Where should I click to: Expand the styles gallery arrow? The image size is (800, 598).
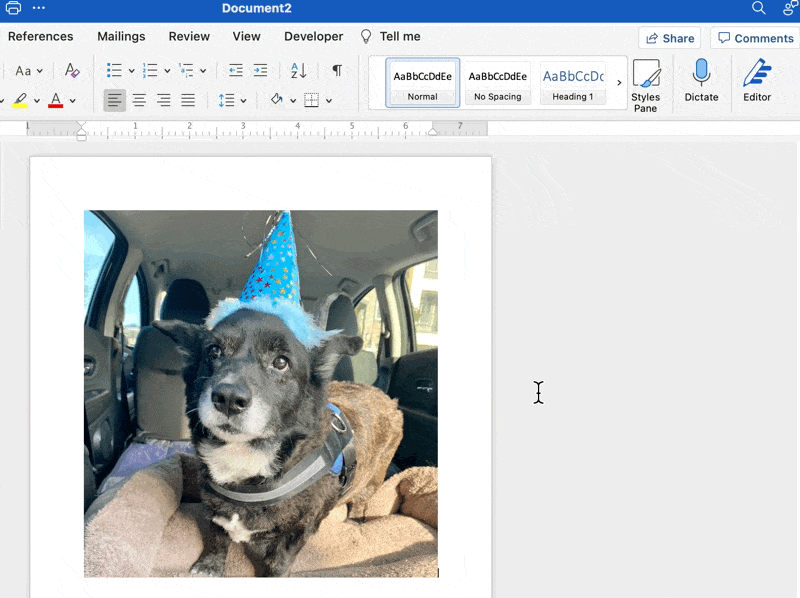619,83
